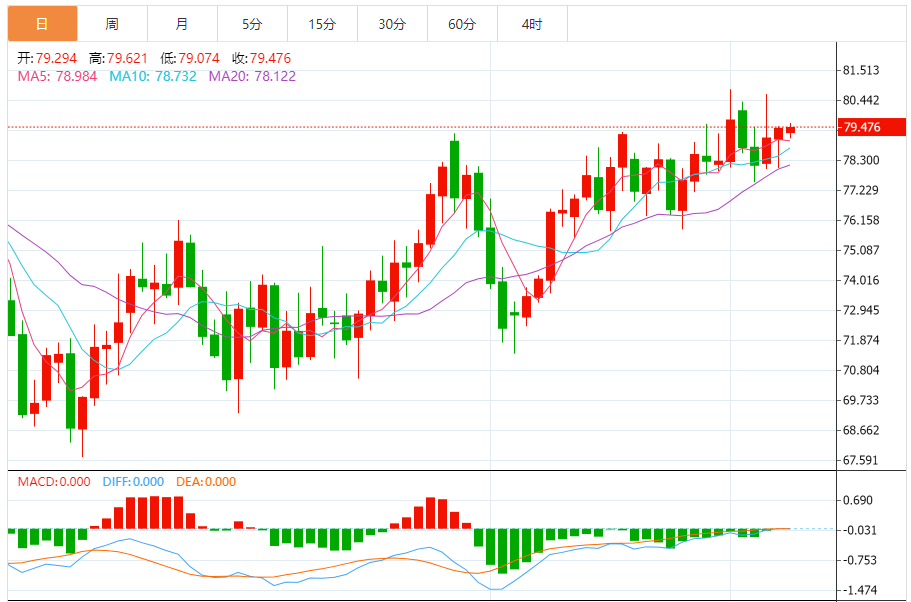Viewport: 911px width, 602px height.
Task: Click the -0.753 MACD axis label
Action: coord(859,560)
